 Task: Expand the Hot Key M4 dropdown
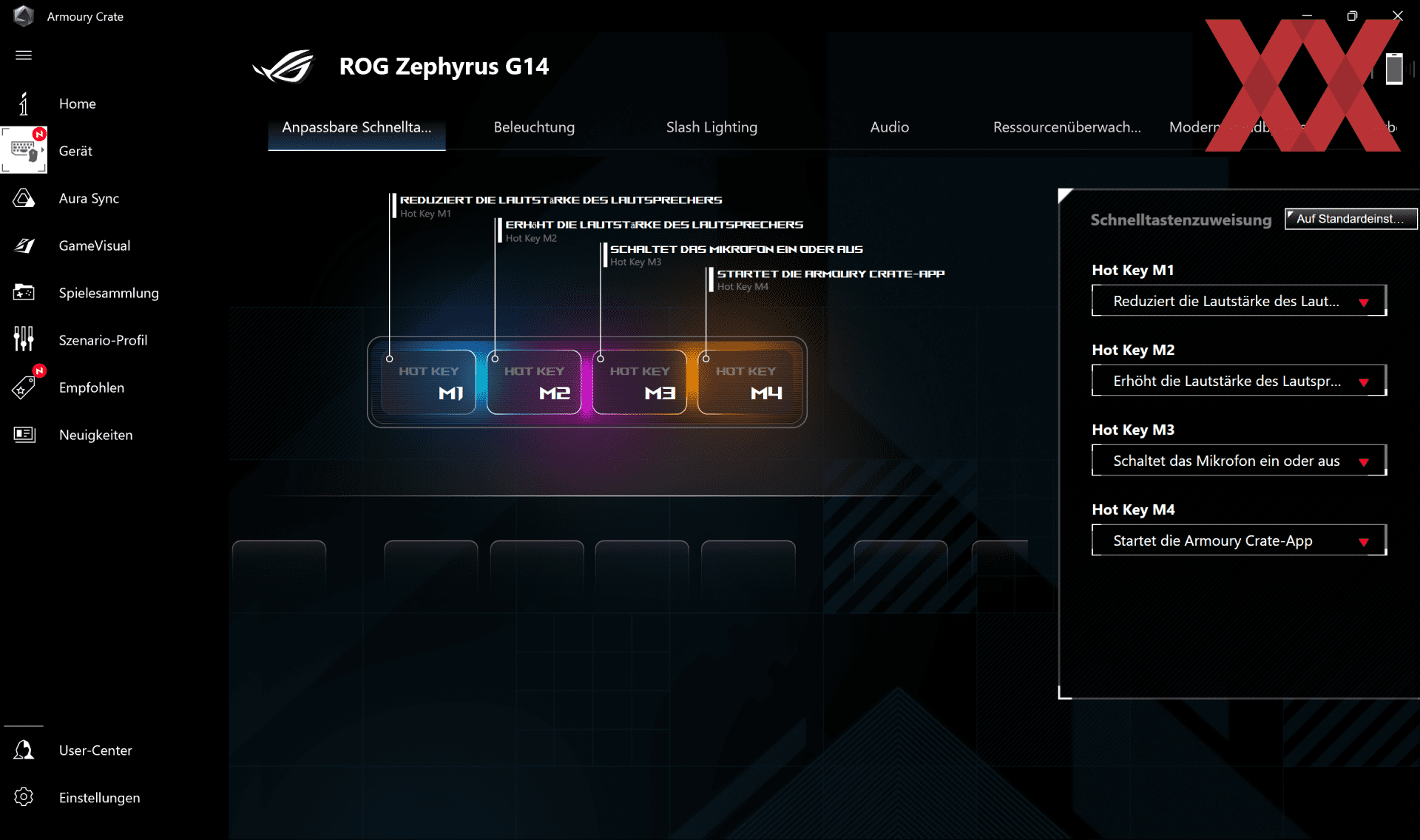1239,541
